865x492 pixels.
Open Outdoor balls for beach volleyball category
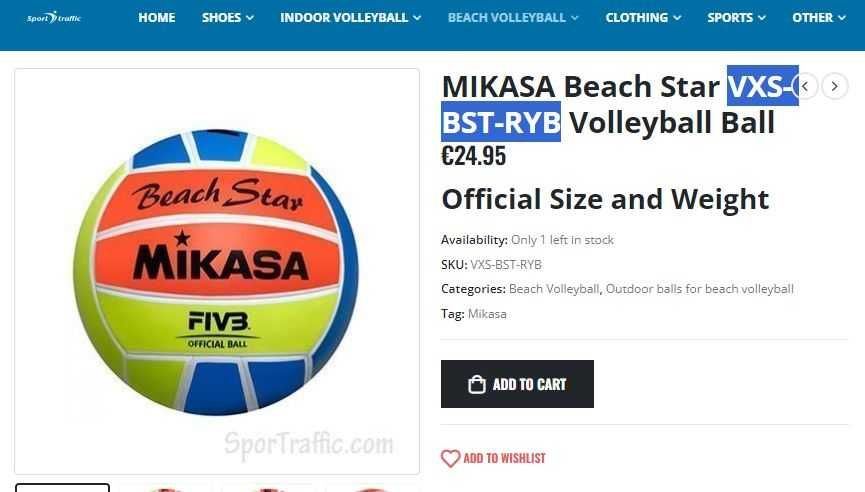tap(700, 289)
